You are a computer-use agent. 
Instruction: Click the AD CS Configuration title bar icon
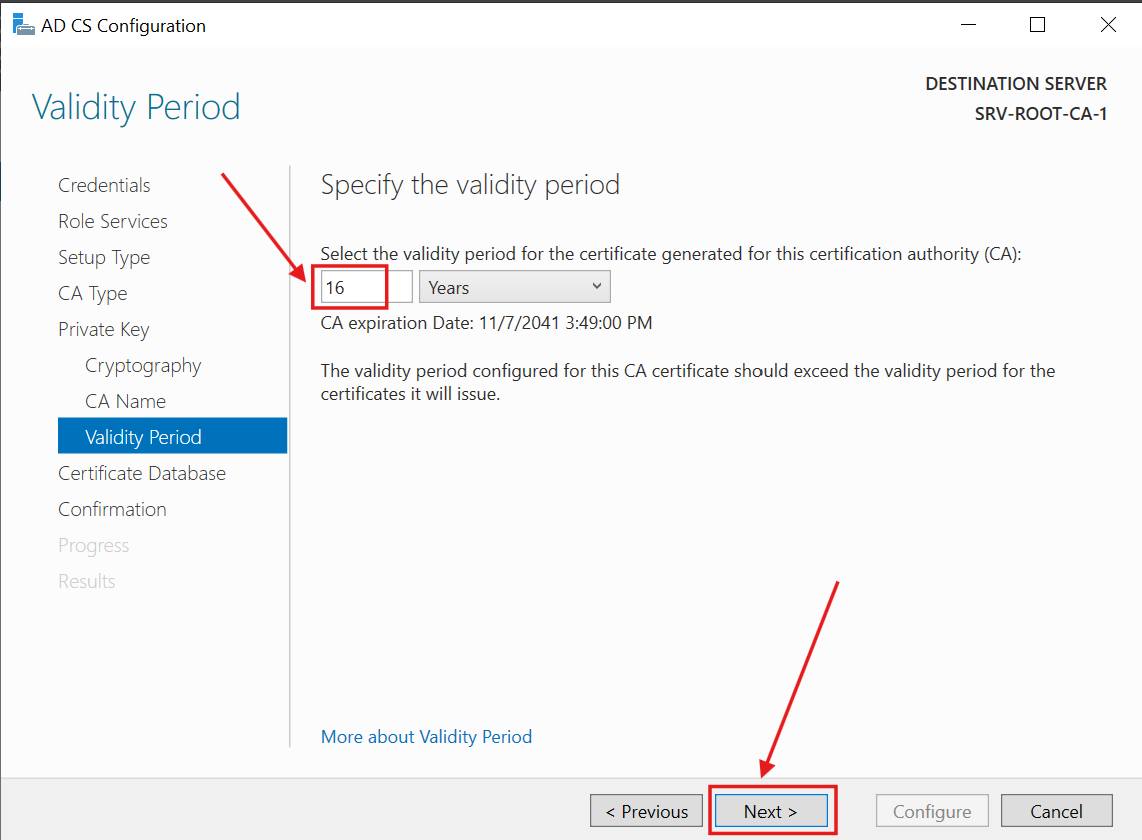point(22,23)
